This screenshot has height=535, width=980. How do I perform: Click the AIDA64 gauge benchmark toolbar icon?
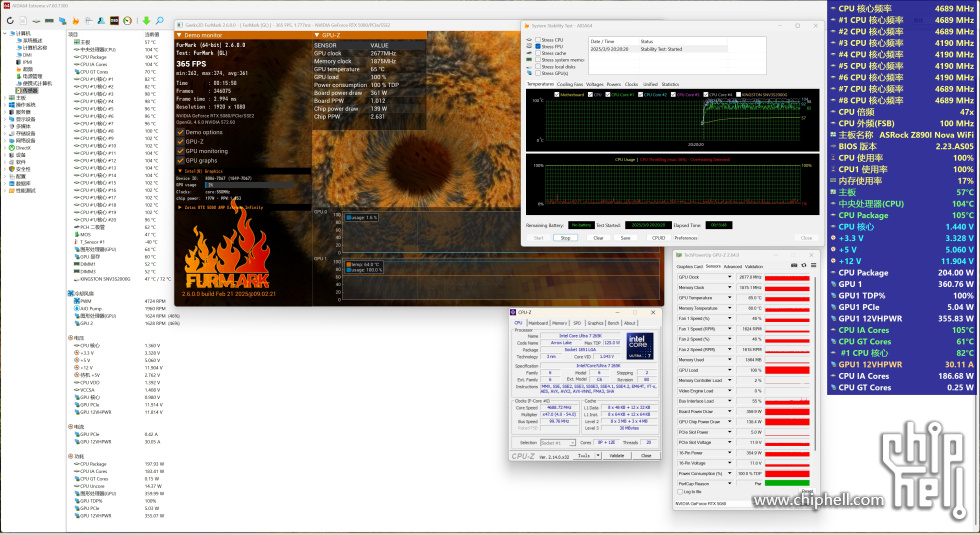pyautogui.click(x=128, y=21)
